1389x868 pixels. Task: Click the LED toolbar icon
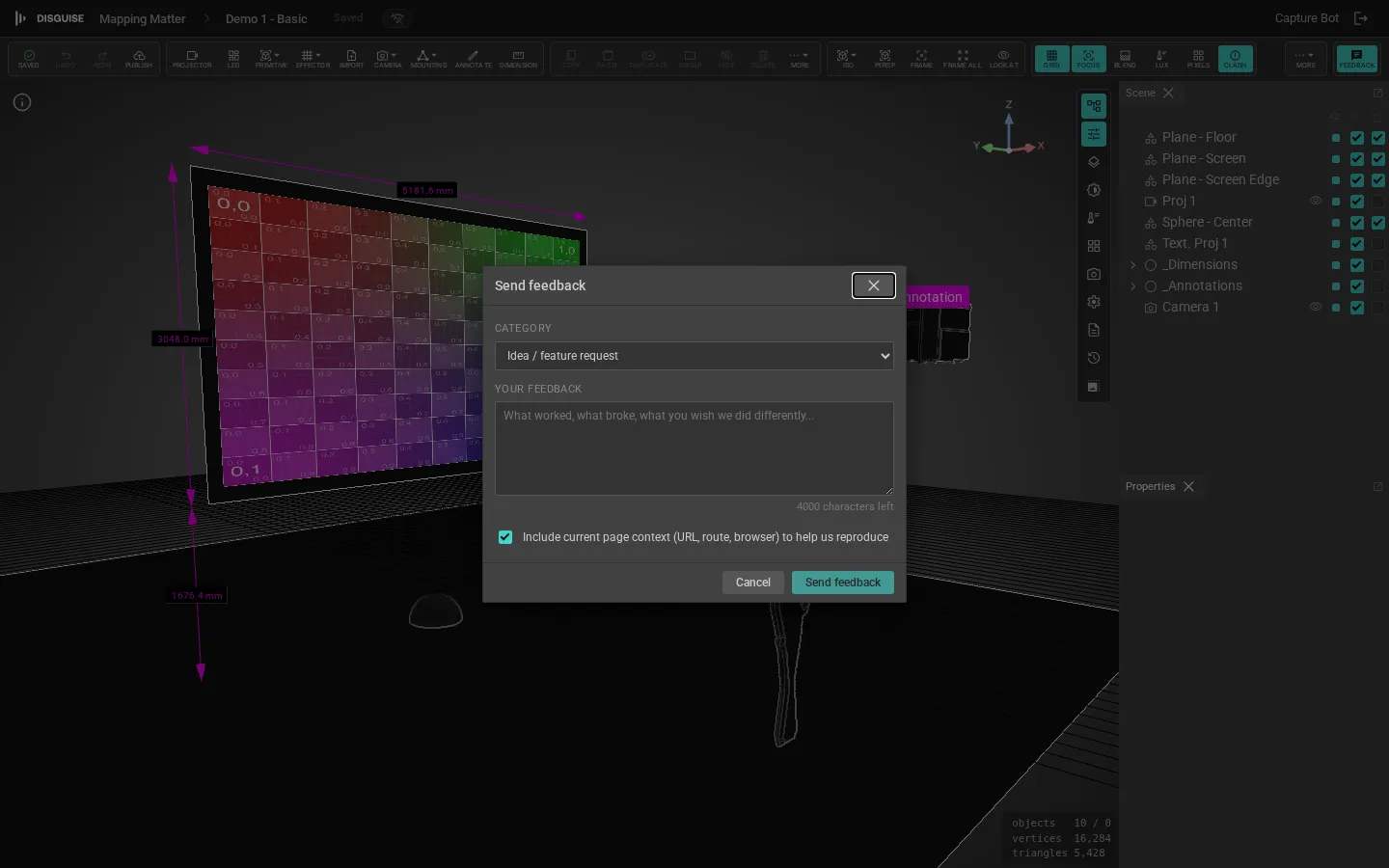click(x=233, y=59)
